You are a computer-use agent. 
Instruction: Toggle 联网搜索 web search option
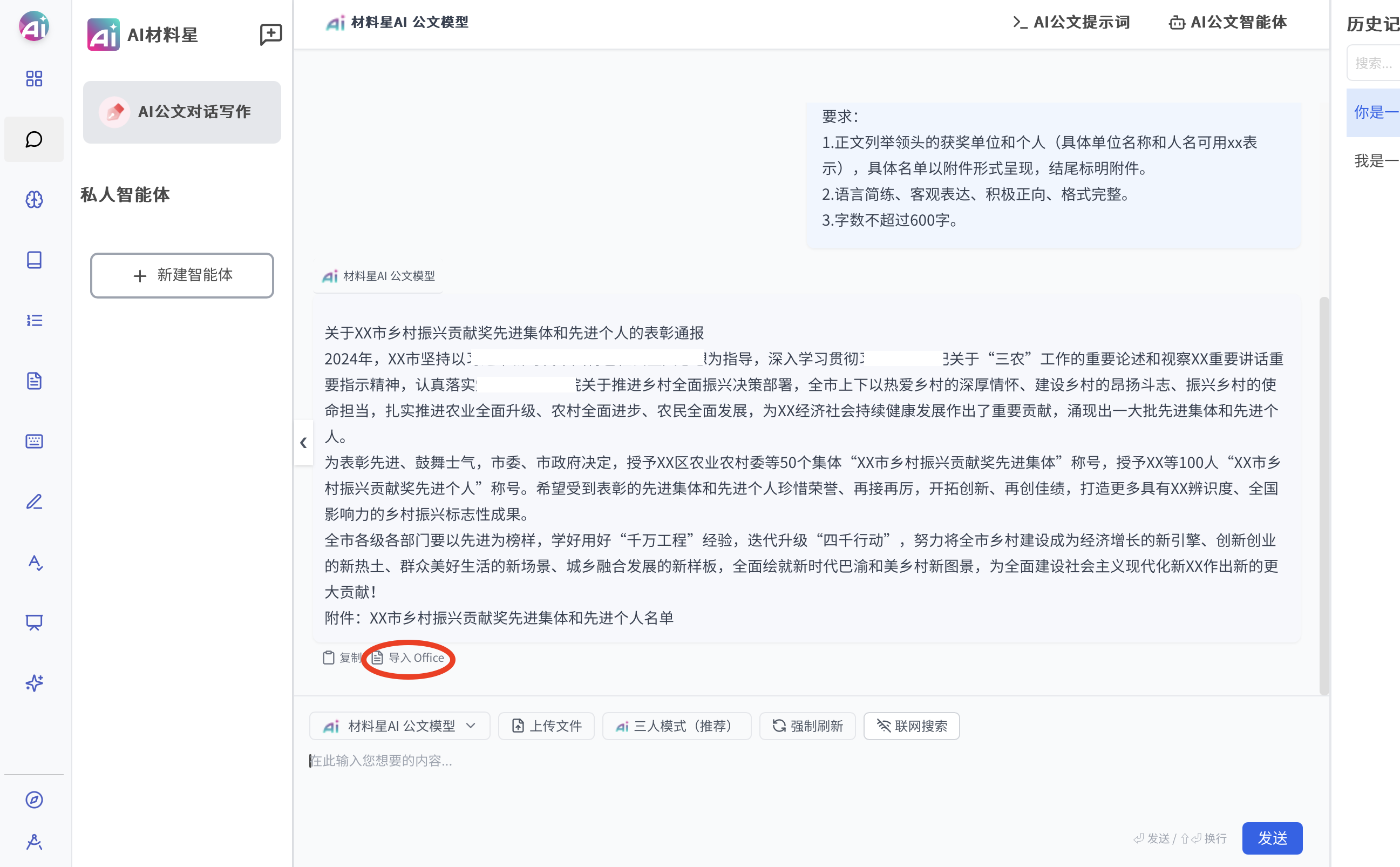(x=911, y=726)
